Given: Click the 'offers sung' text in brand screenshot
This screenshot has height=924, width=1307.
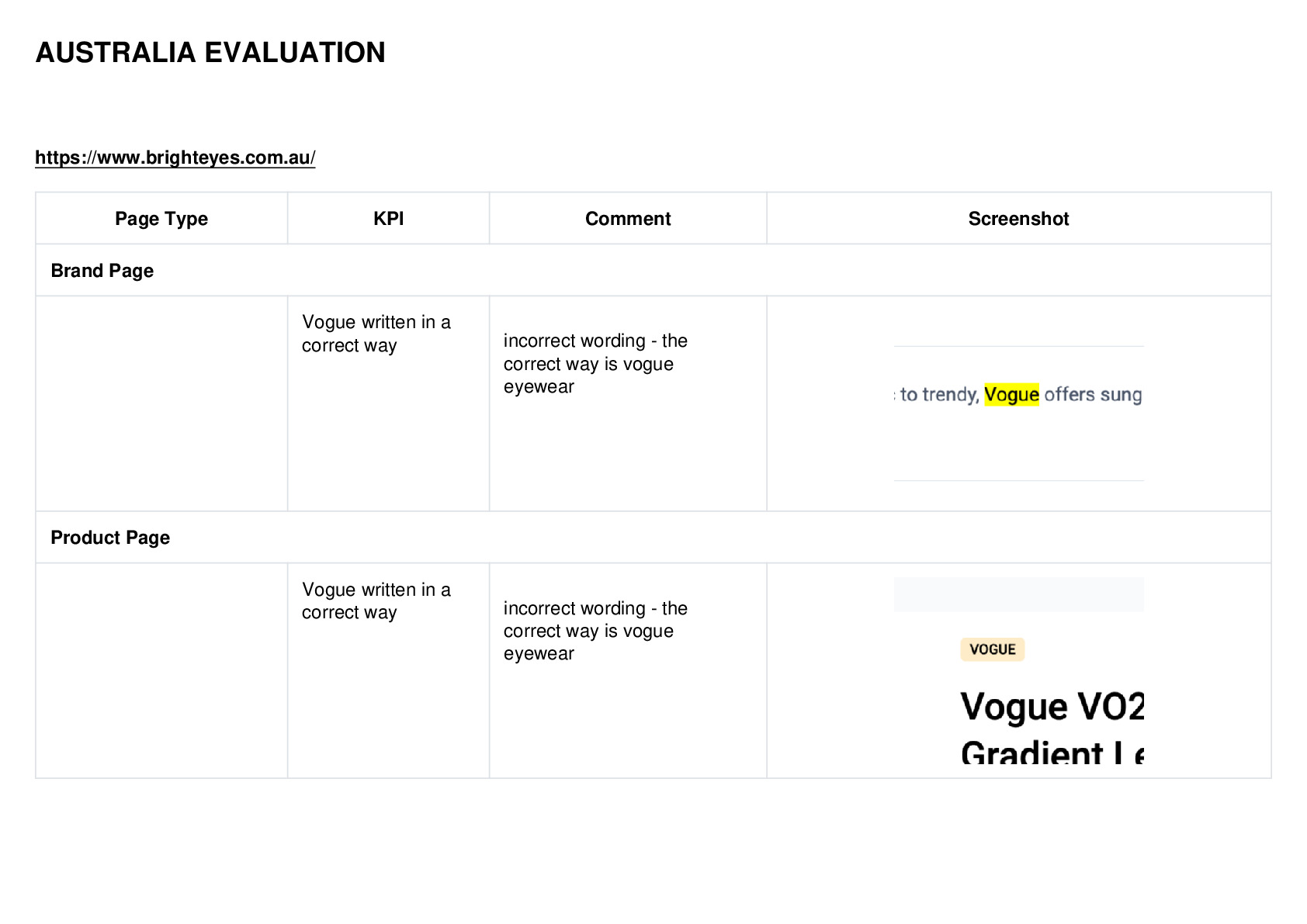Looking at the screenshot, I should (1093, 395).
